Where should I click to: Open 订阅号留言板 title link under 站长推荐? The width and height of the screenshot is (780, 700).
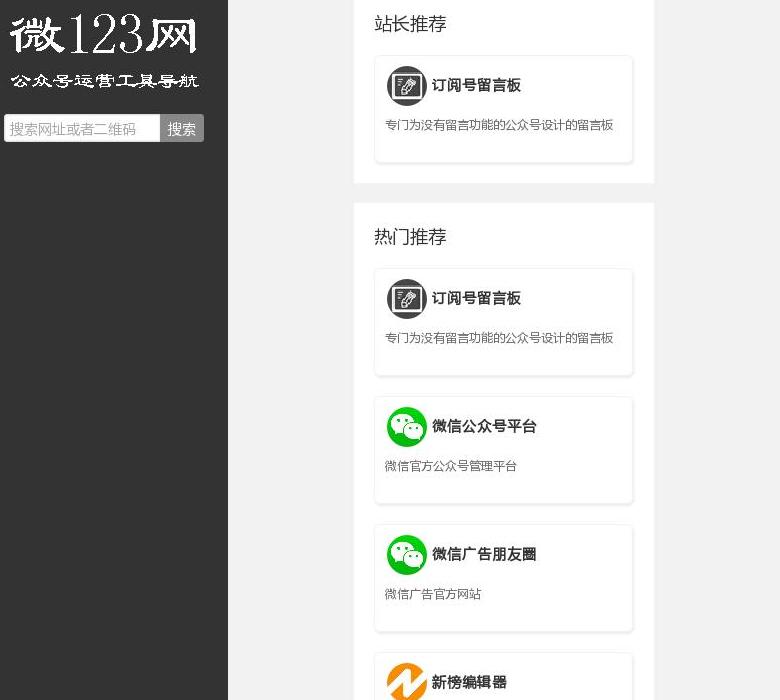tap(476, 85)
